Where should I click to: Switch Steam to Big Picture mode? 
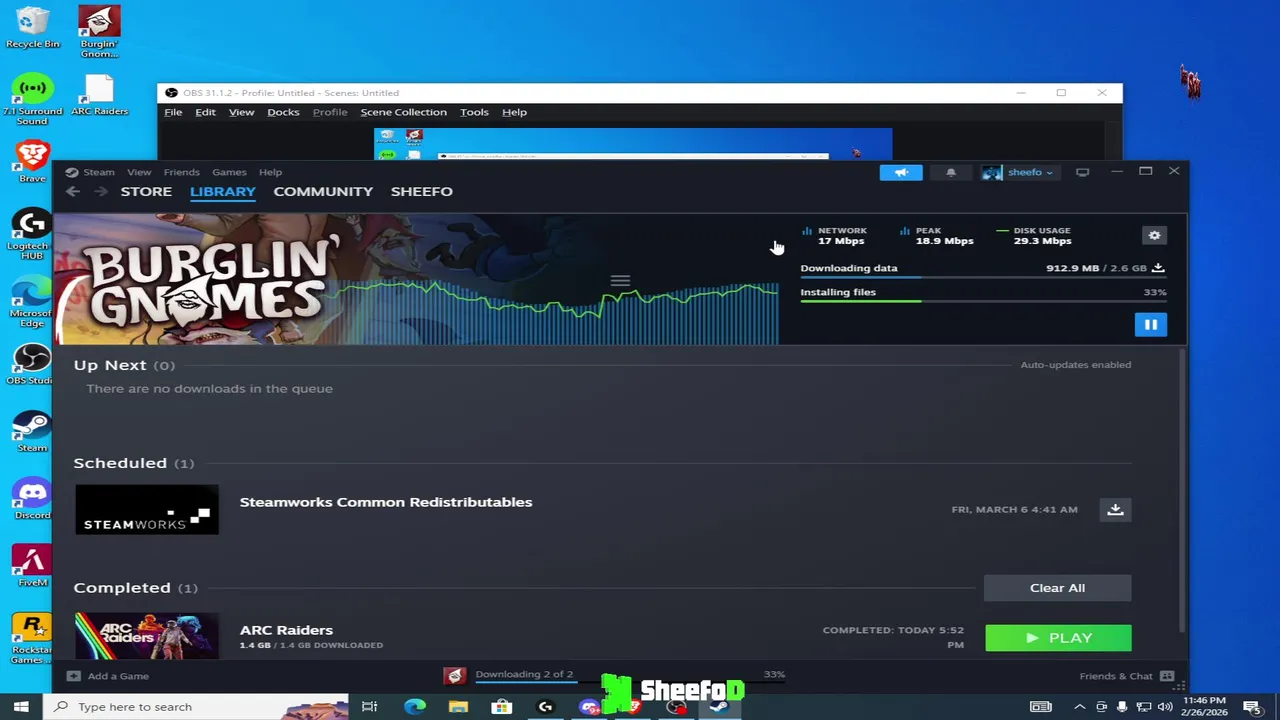pos(1082,172)
